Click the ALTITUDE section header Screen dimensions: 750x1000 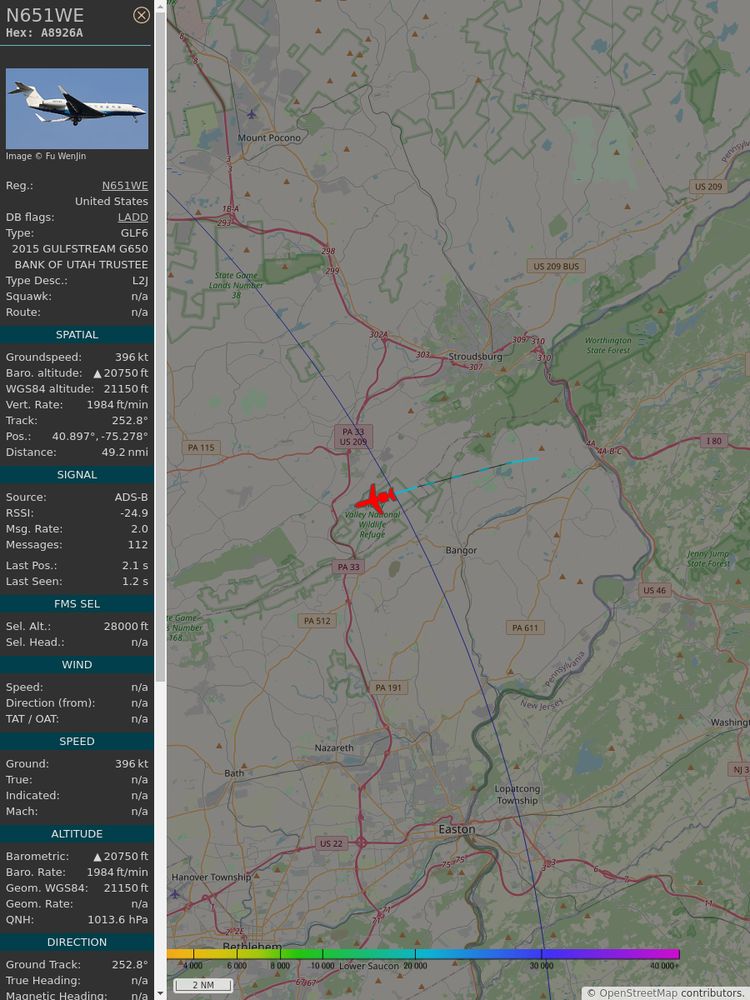coord(77,834)
